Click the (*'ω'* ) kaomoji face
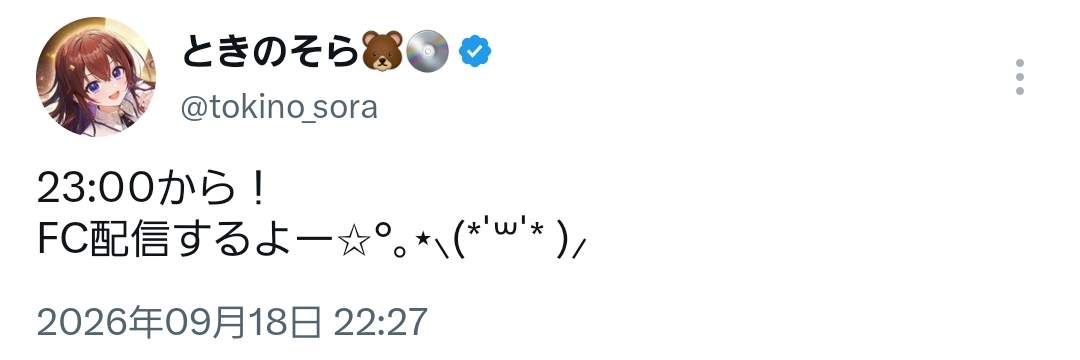The width and height of the screenshot is (1080, 360). click(x=510, y=240)
